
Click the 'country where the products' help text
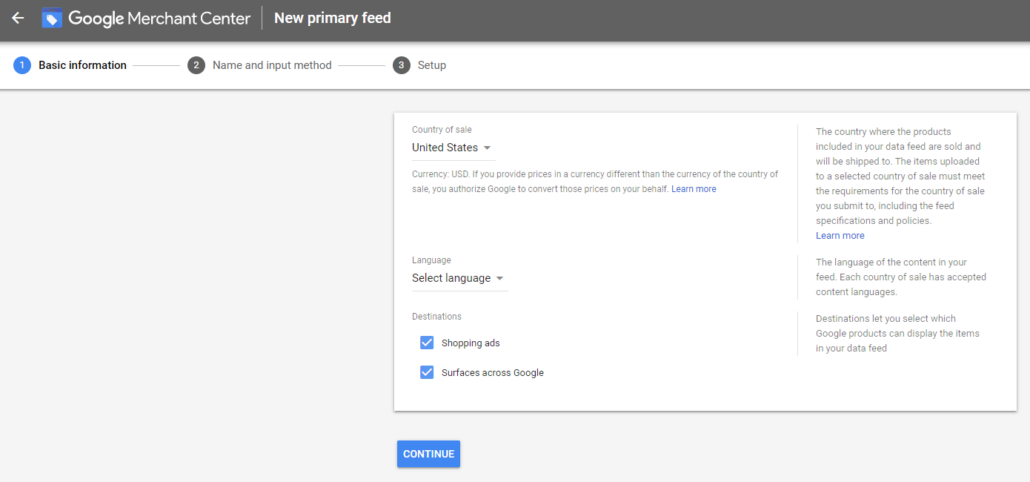[901, 176]
